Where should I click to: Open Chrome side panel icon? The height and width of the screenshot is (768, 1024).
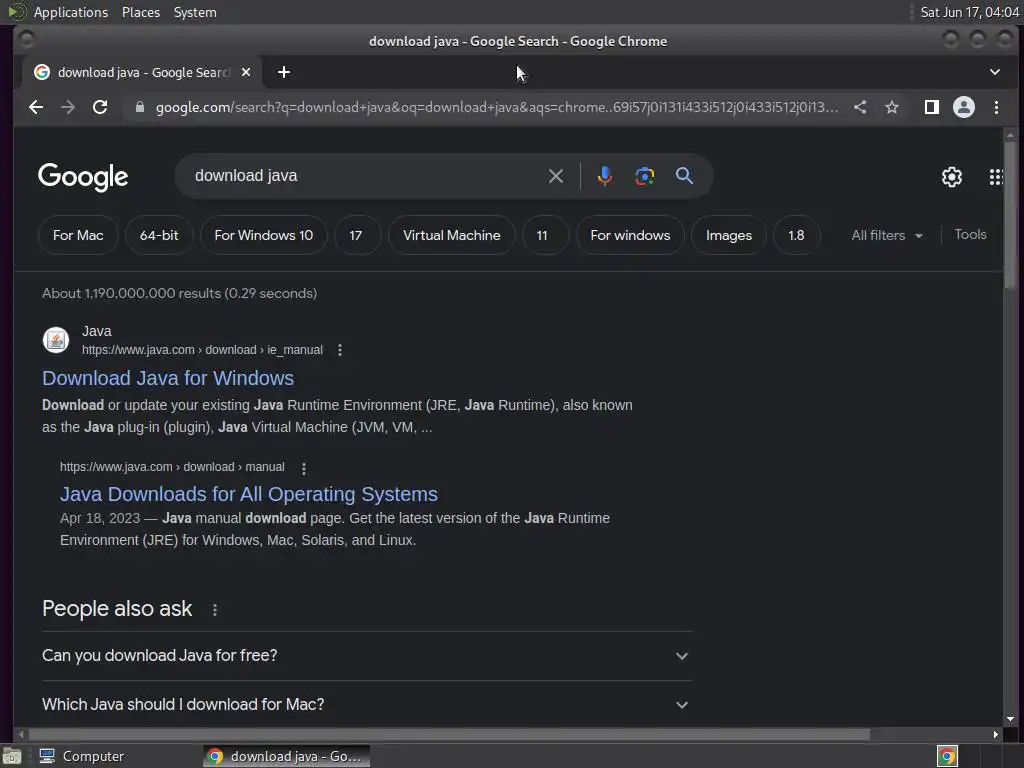coord(932,107)
